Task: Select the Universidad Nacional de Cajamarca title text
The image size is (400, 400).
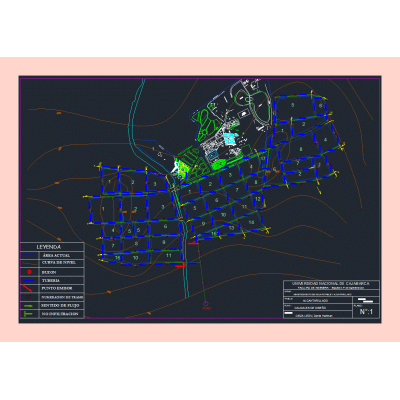Action: [331, 283]
